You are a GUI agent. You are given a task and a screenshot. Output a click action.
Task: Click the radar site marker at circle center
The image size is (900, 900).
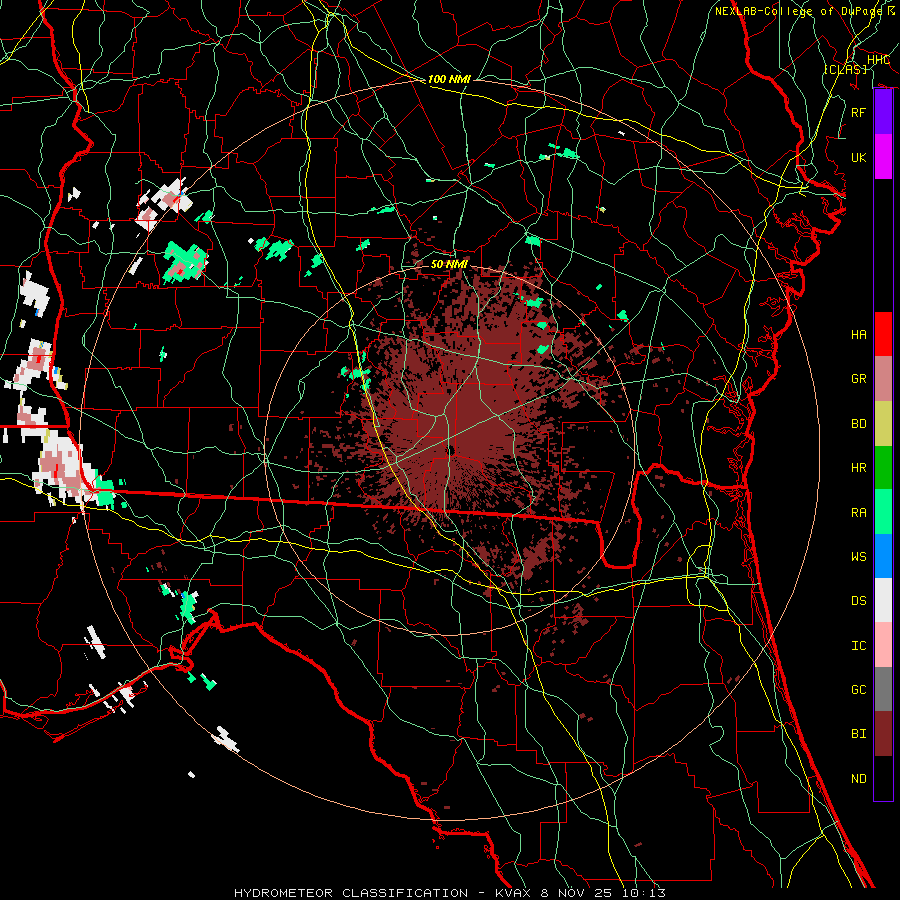click(x=451, y=451)
